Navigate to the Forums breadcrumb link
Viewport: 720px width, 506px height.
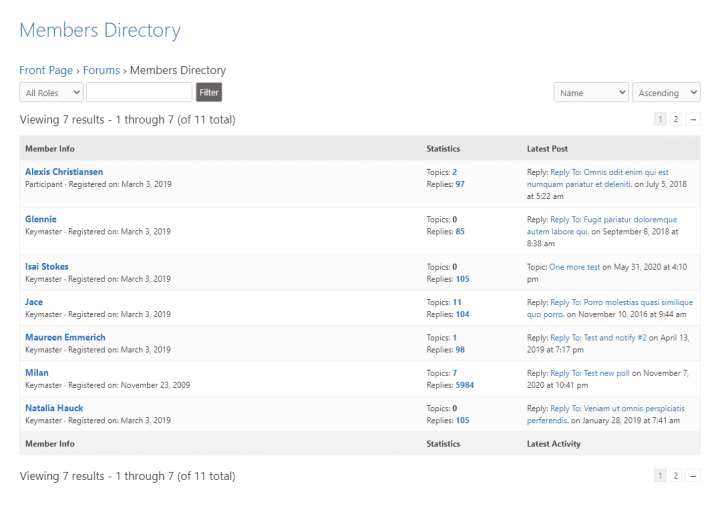click(101, 70)
